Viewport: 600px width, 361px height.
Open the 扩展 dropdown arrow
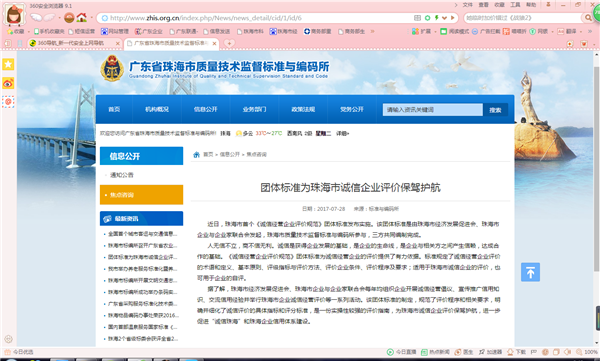435,32
